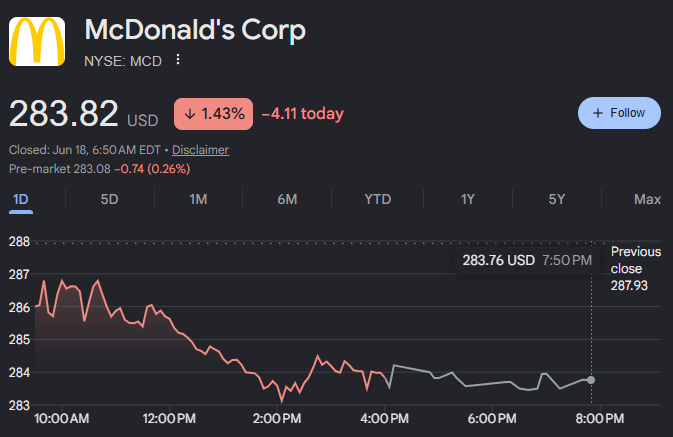
Task: View the 1Y chart range
Action: point(468,200)
